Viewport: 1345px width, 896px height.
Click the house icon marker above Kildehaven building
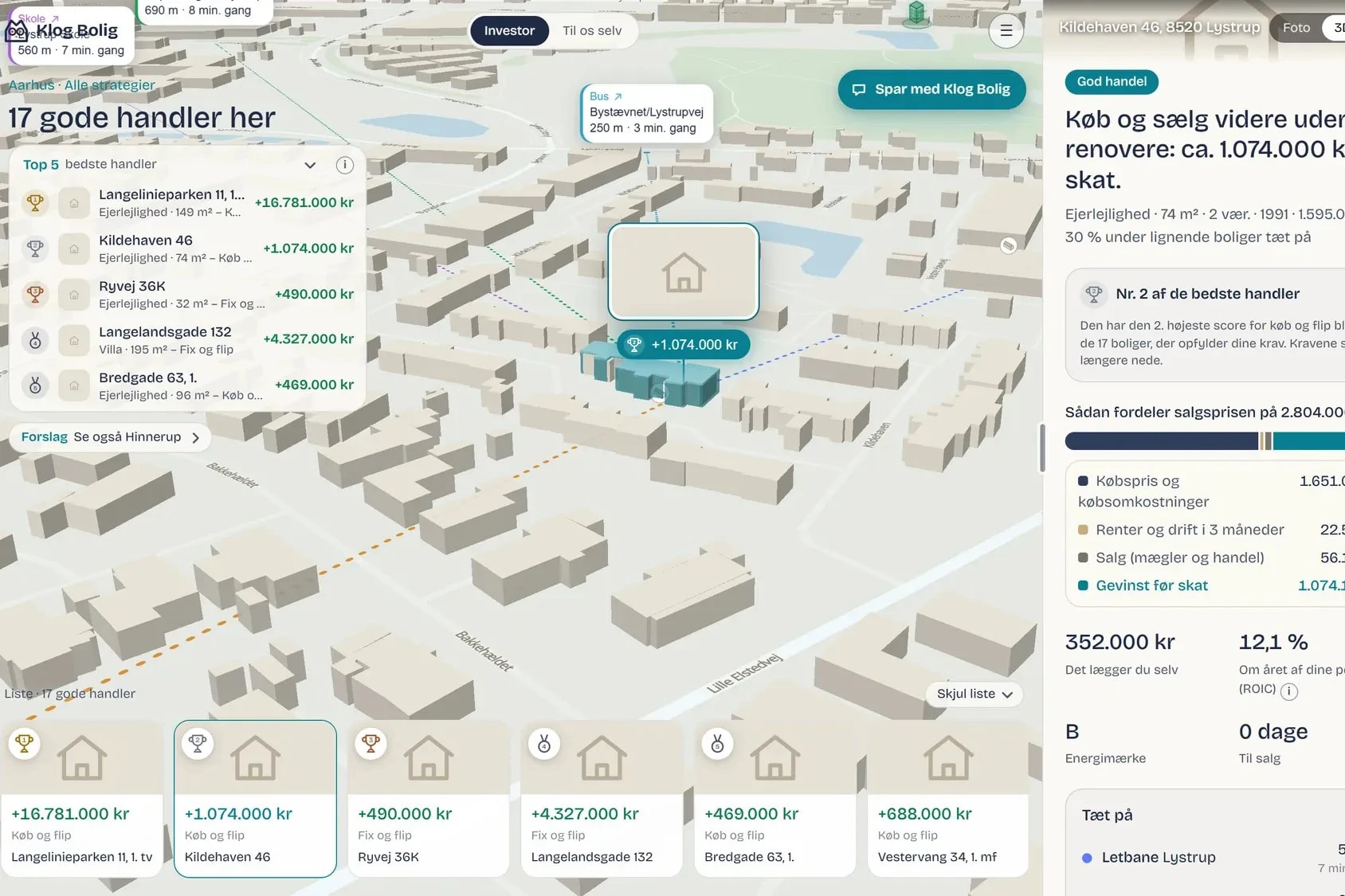click(684, 272)
